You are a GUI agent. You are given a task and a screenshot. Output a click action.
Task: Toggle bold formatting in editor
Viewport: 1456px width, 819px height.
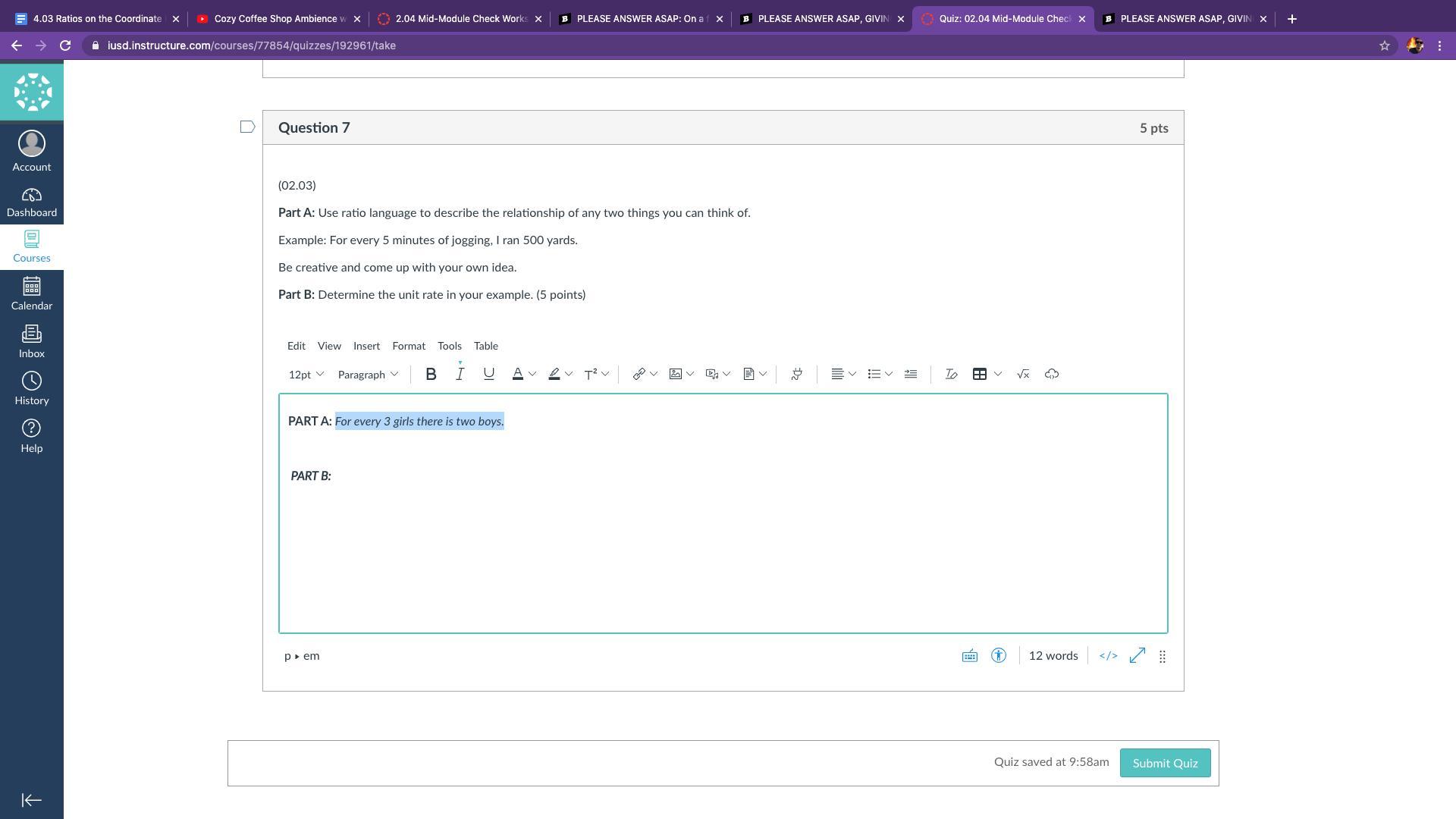coord(431,374)
